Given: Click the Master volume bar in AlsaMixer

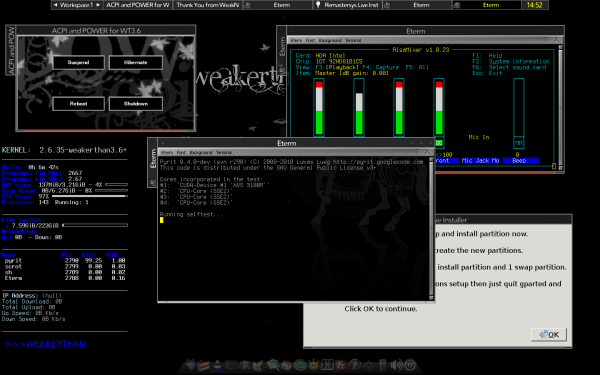Looking at the screenshot, I should coord(319,108).
